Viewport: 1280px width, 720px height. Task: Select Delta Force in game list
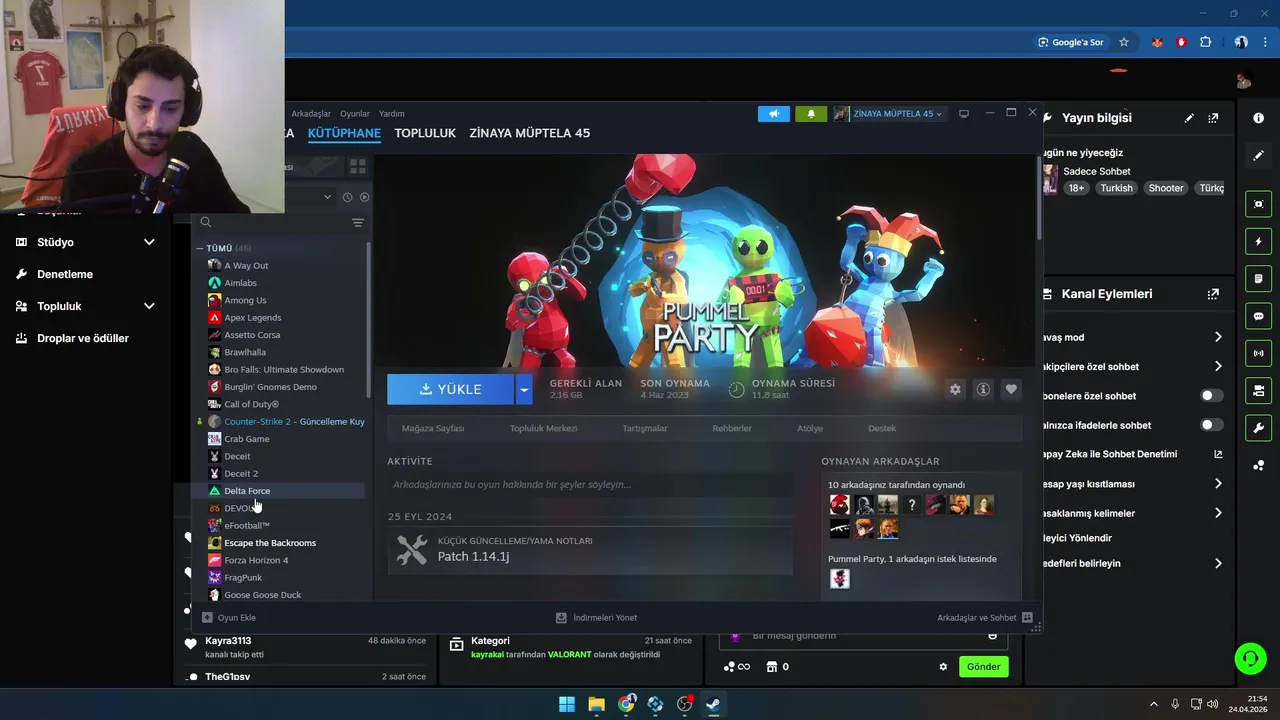[247, 491]
